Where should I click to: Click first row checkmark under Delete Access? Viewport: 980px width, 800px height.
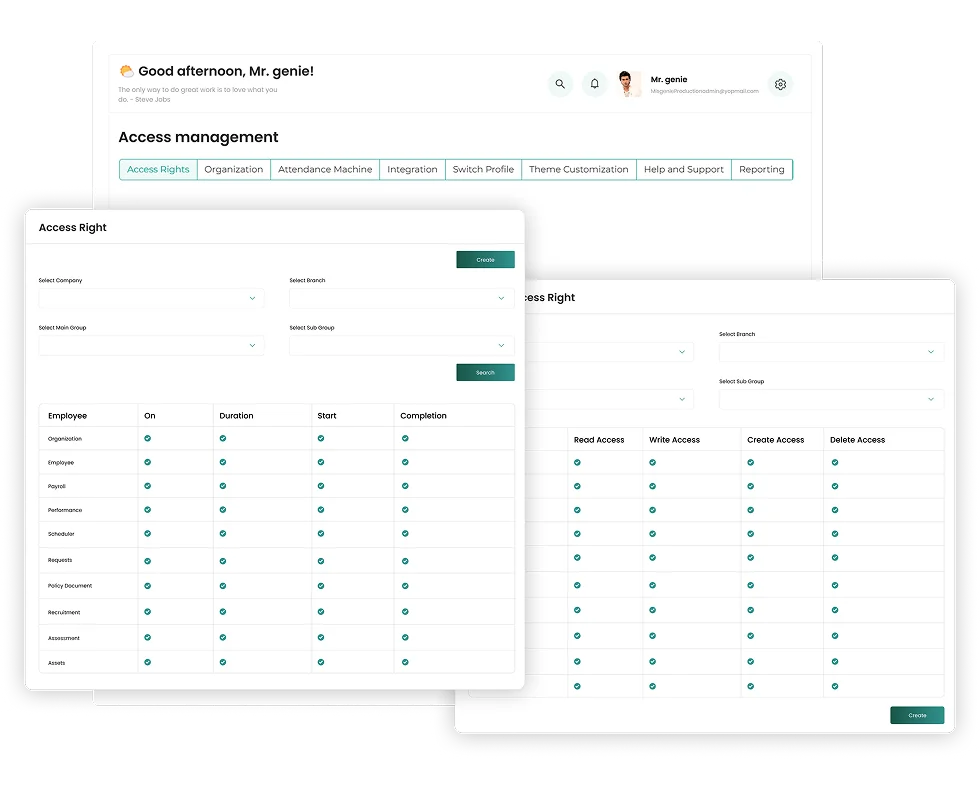point(833,462)
